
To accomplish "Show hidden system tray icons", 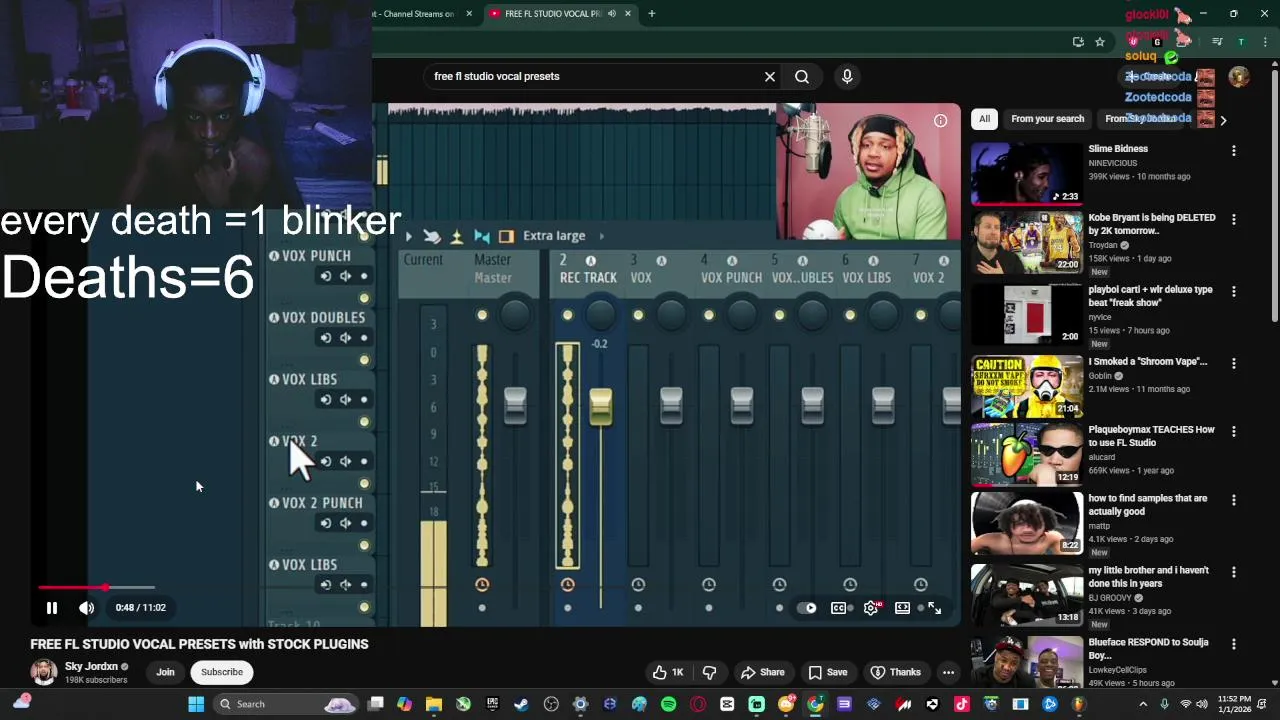I will [x=1143, y=704].
